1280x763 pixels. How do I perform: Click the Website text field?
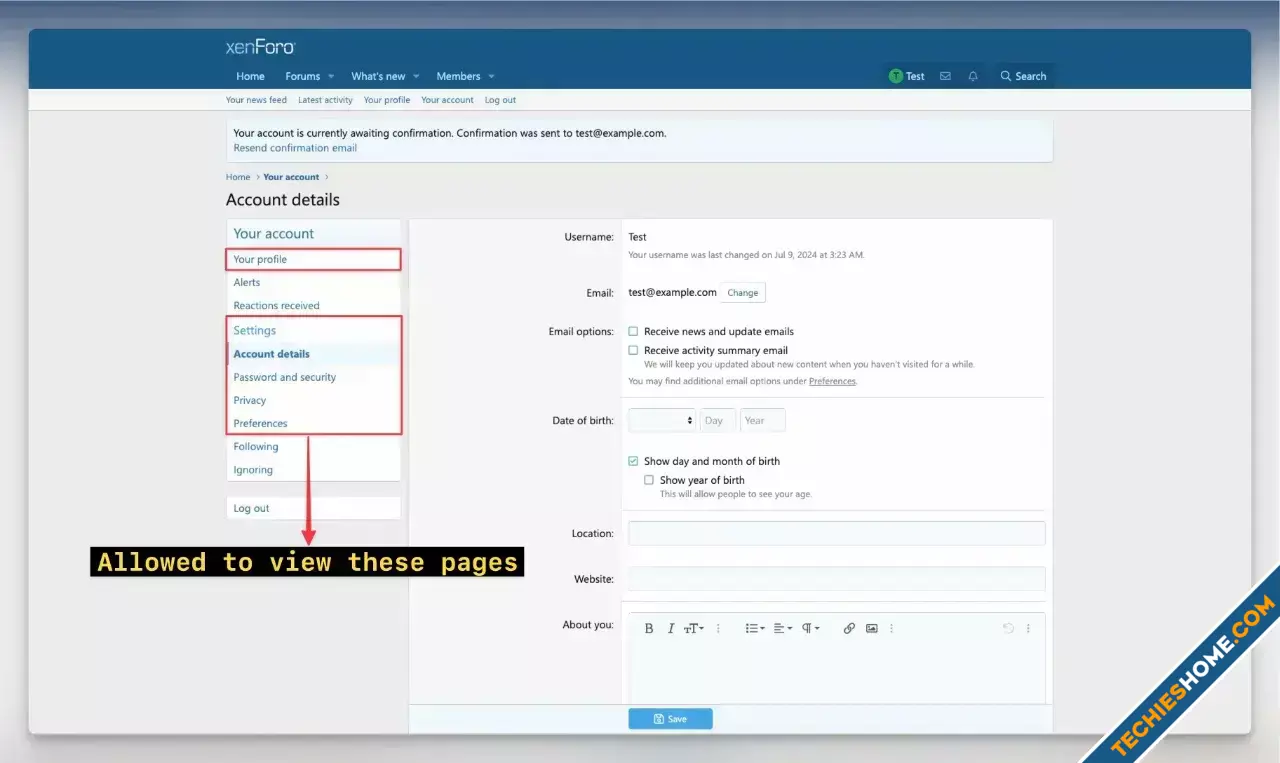(837, 579)
